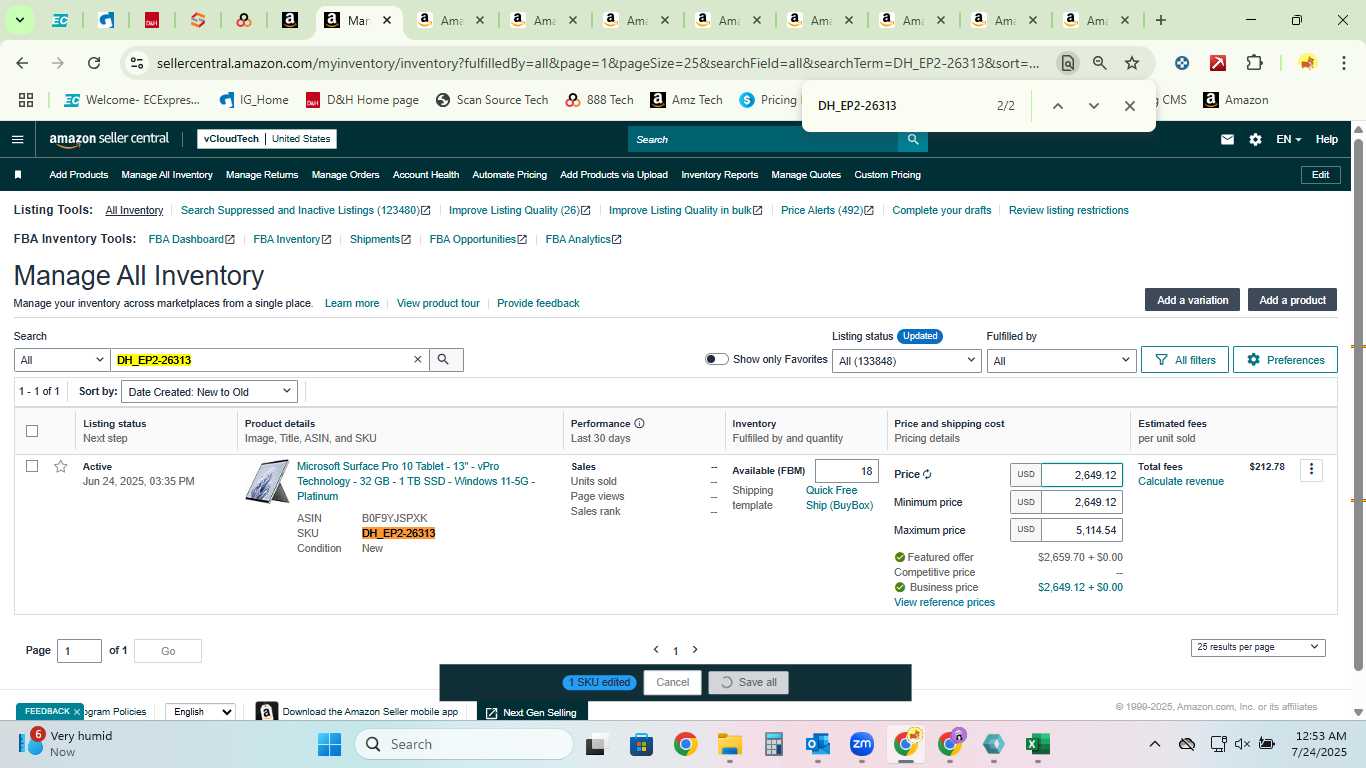The width and height of the screenshot is (1366, 768).
Task: Go to previous find-in-page match
Action: [1058, 106]
